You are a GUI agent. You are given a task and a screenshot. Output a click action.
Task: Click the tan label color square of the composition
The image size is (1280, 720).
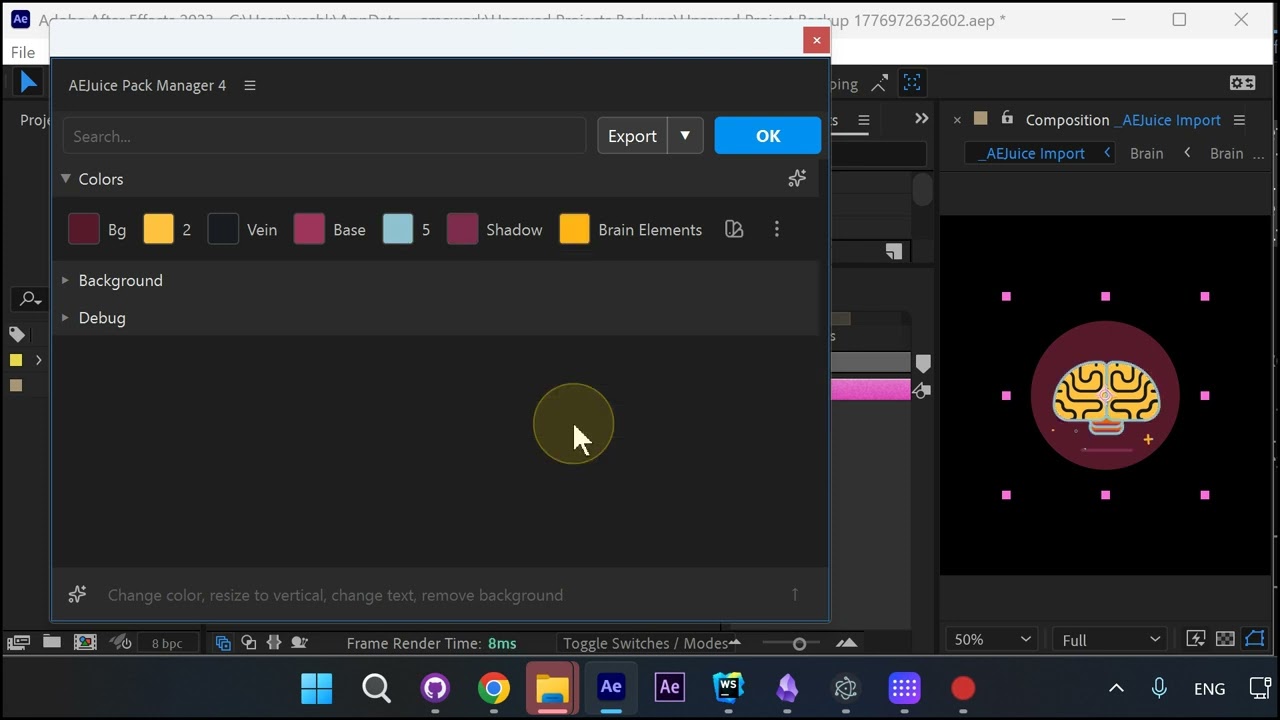pos(981,118)
